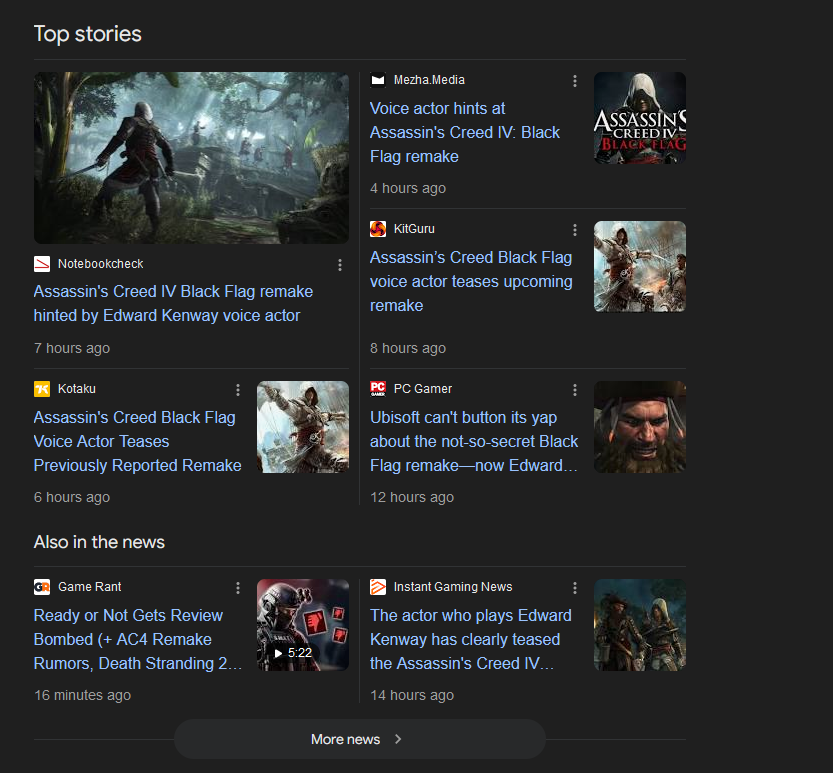Open the Notebookcheck Black Flag remake article
This screenshot has height=773, width=833.
173,303
